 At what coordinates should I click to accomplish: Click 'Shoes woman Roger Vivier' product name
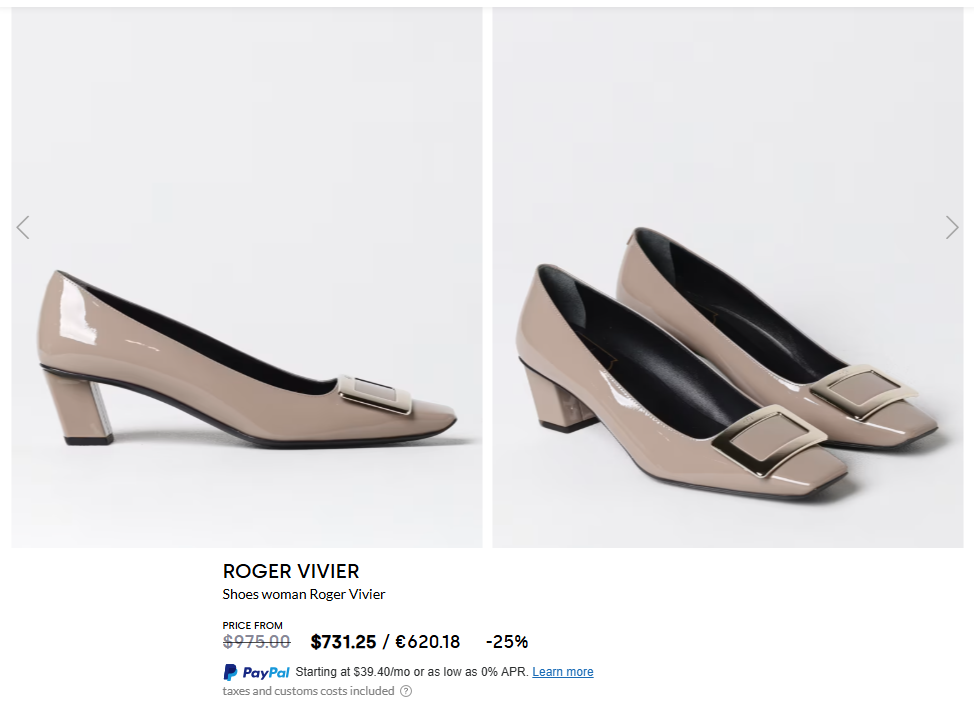(x=304, y=594)
